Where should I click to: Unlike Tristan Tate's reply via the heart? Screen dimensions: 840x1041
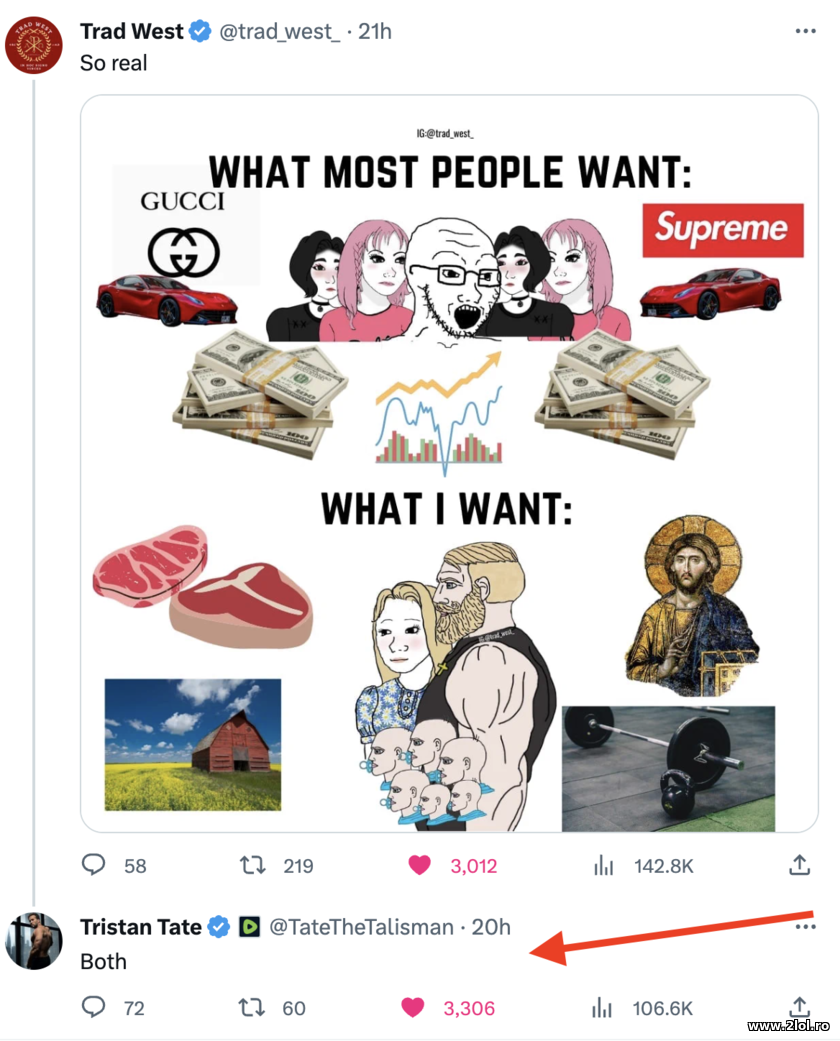[412, 1008]
